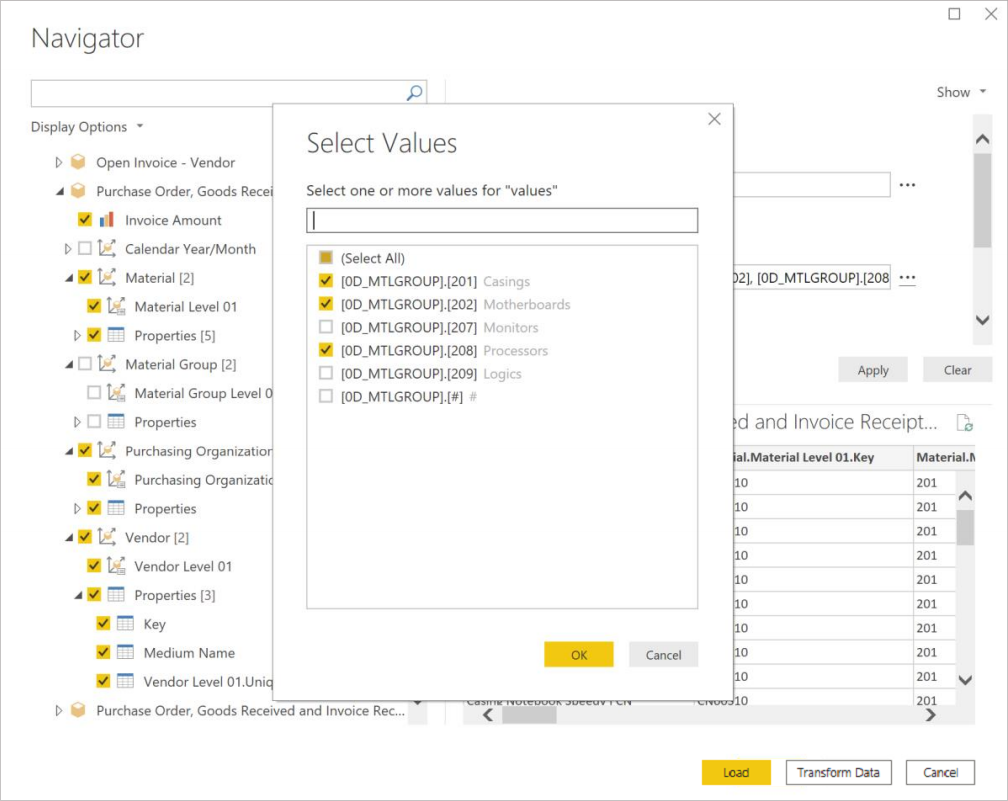
Task: Uncheck [0D_MTLGROUP].[202] Motherboards
Action: [x=326, y=304]
